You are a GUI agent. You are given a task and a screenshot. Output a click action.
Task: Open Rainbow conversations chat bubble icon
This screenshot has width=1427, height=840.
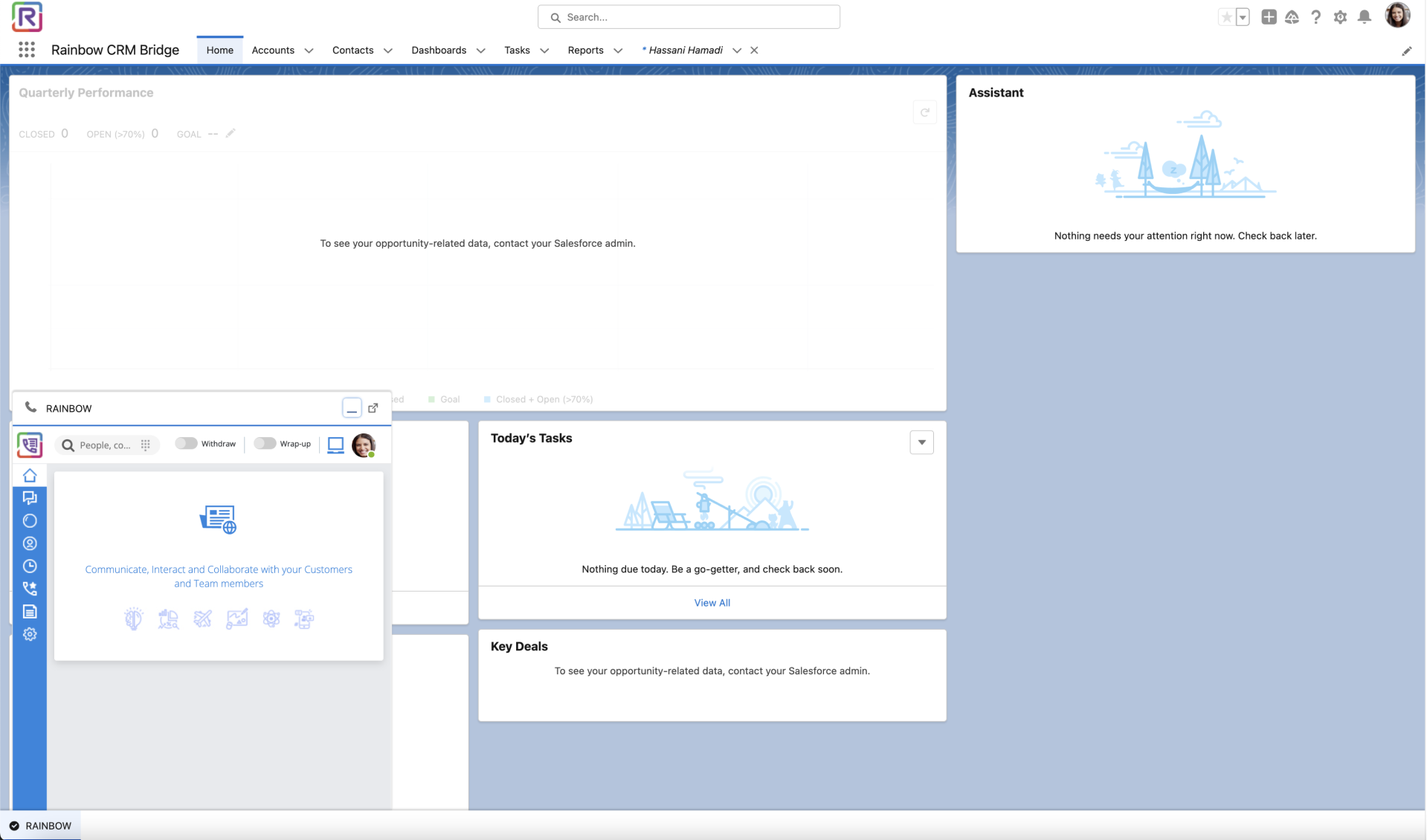point(30,498)
